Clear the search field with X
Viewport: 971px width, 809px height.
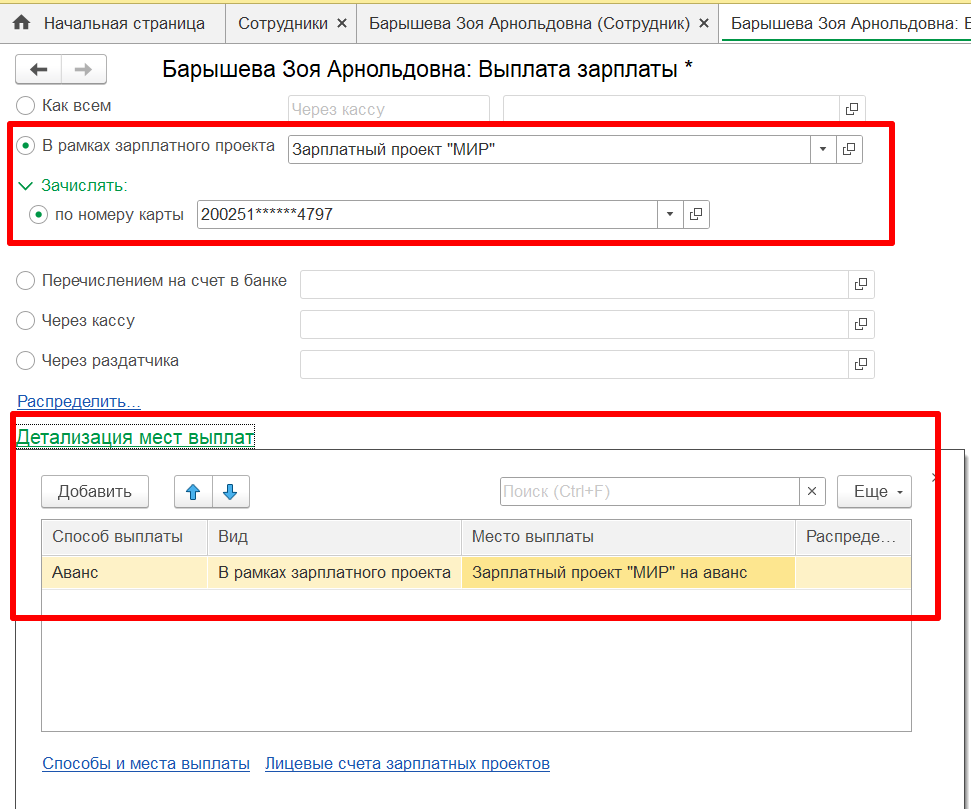[x=812, y=491]
